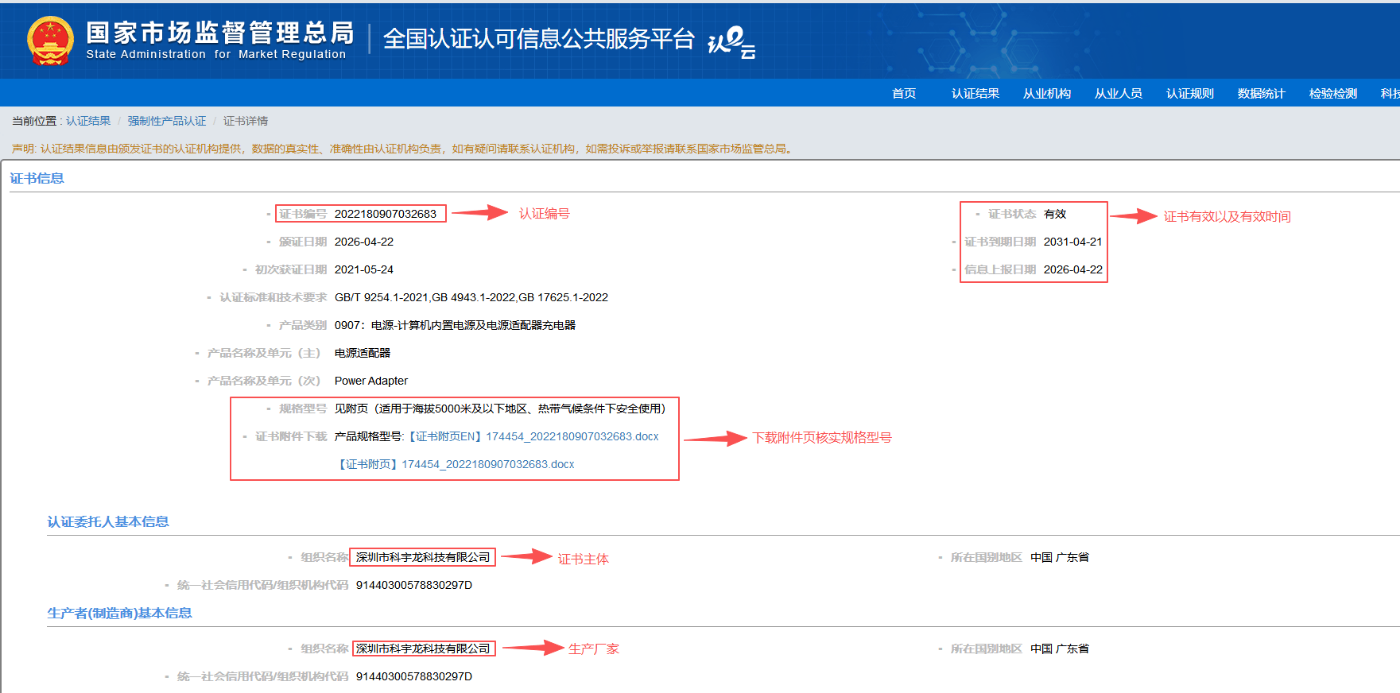Click the issue date 2026-04-22 next to 颁证日期
Screen dimensions: 1400x693
(364, 242)
